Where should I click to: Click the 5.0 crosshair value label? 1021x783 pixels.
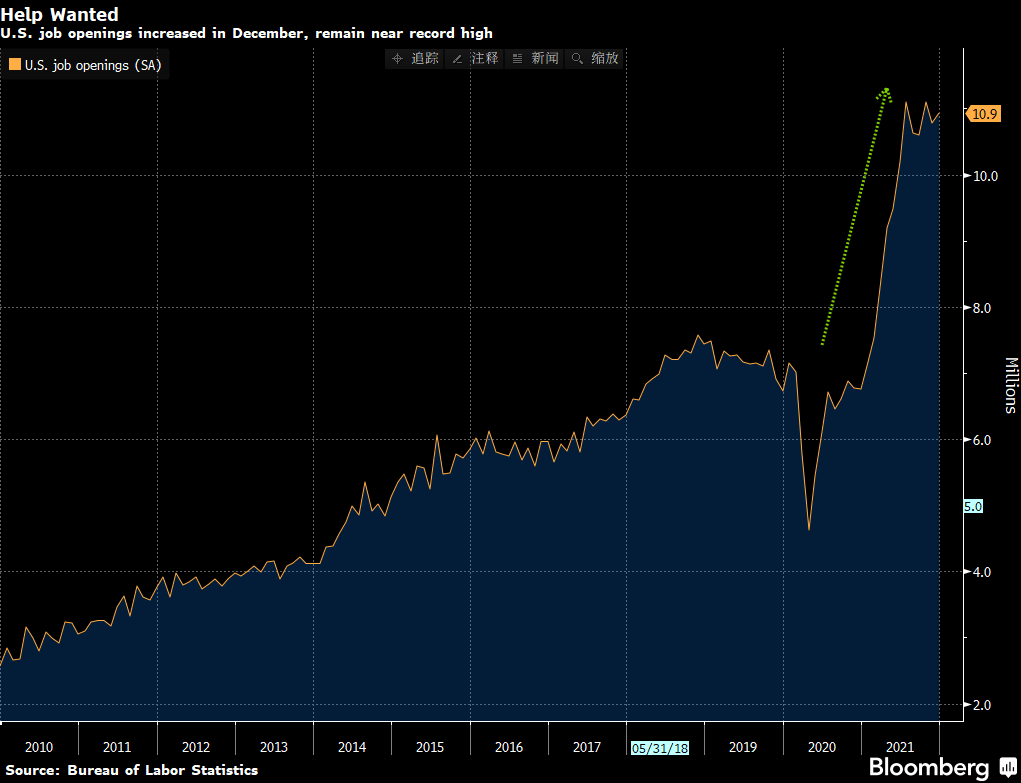coord(973,506)
